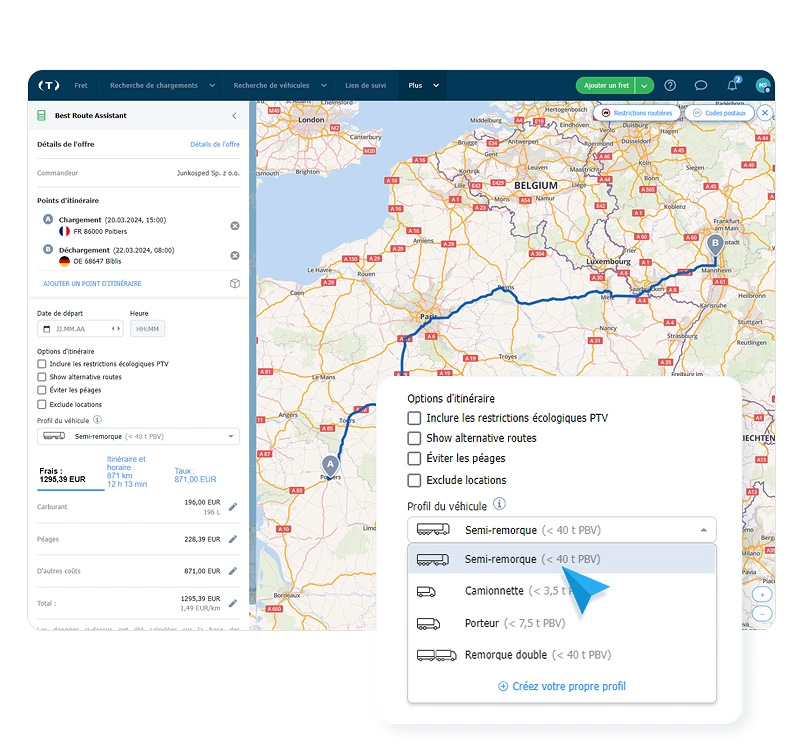
Task: Open the notifications bell icon
Action: [x=732, y=85]
